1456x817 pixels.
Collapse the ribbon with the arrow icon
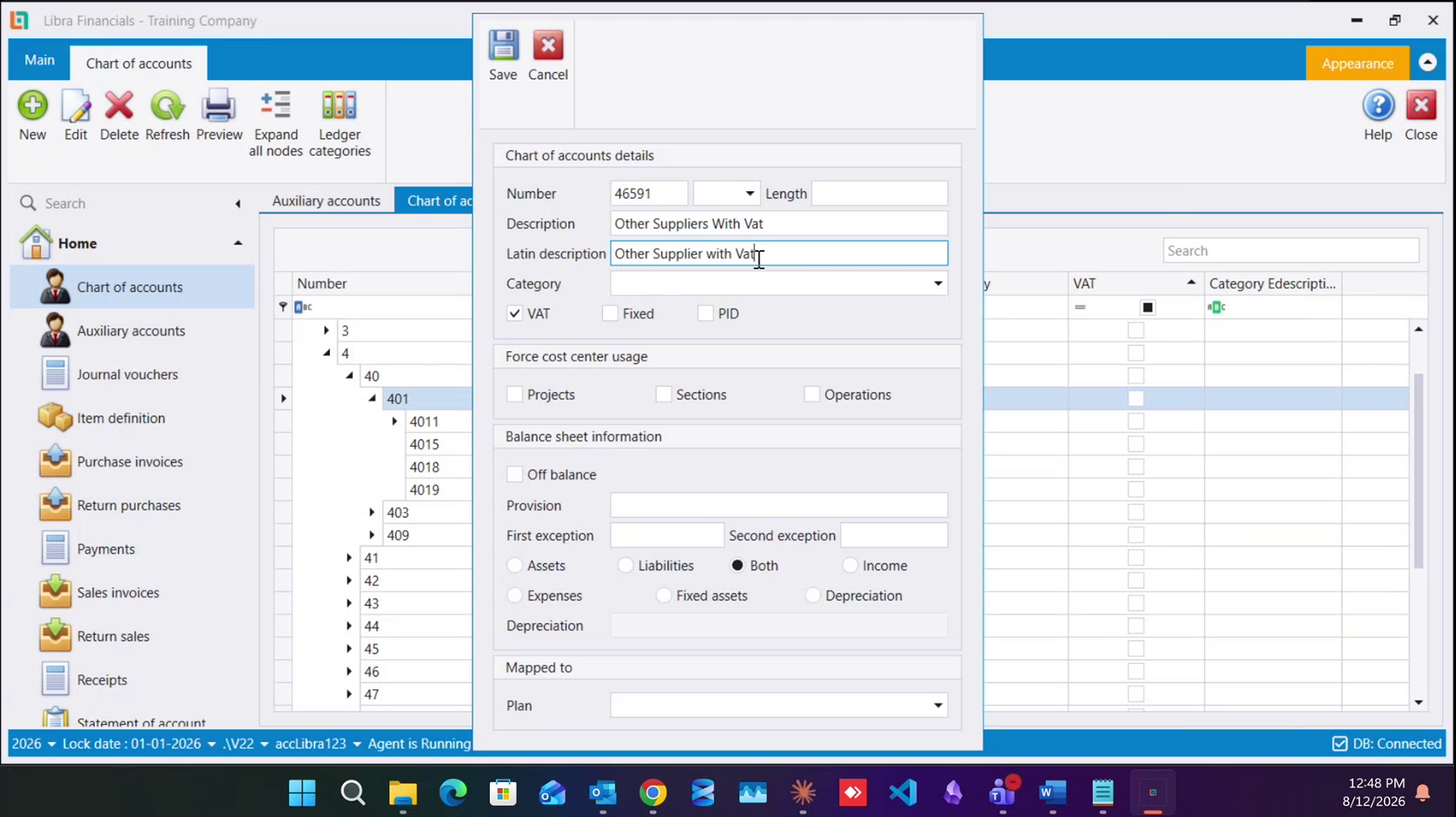[x=1427, y=63]
